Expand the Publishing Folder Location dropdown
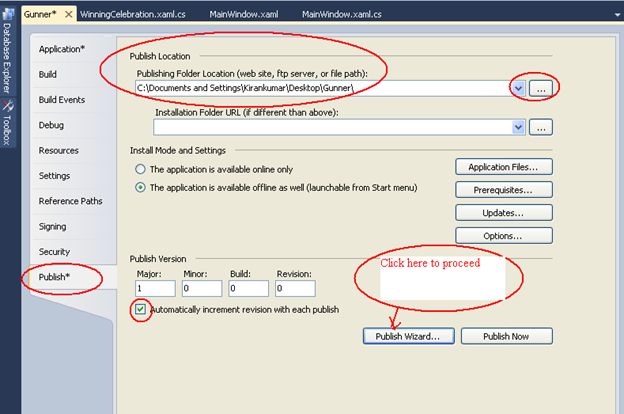Viewport: 624px width, 414px height. [518, 88]
